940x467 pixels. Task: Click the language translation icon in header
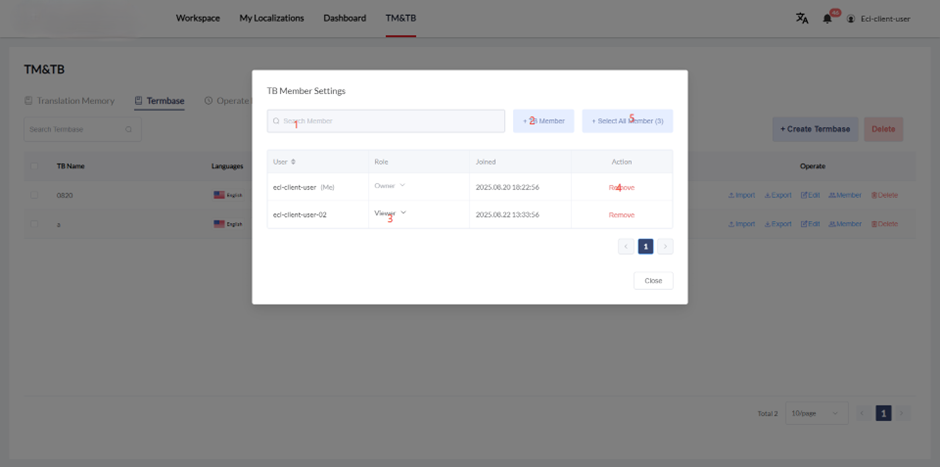click(801, 18)
